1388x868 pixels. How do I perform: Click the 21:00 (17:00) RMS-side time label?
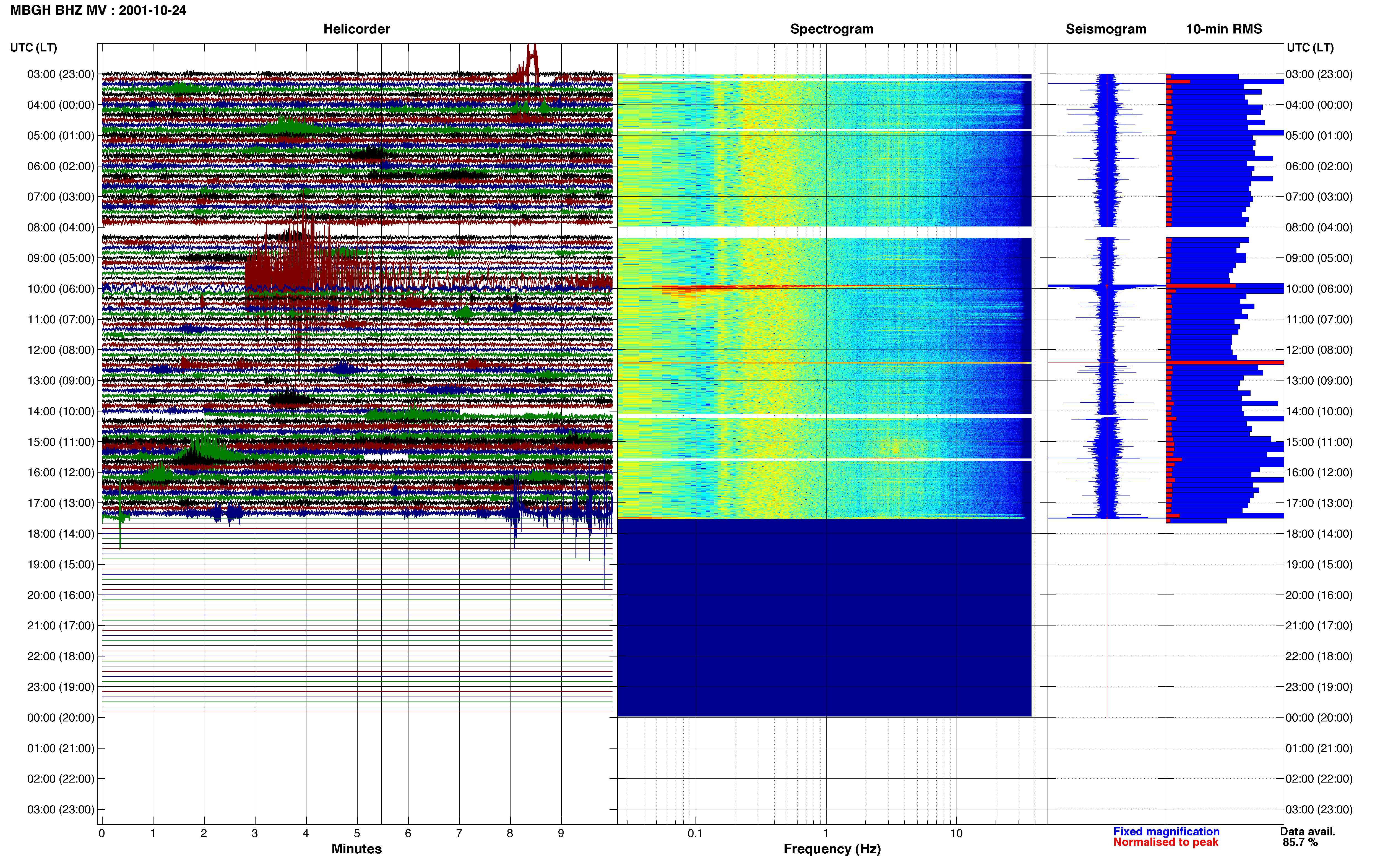pyautogui.click(x=1319, y=626)
